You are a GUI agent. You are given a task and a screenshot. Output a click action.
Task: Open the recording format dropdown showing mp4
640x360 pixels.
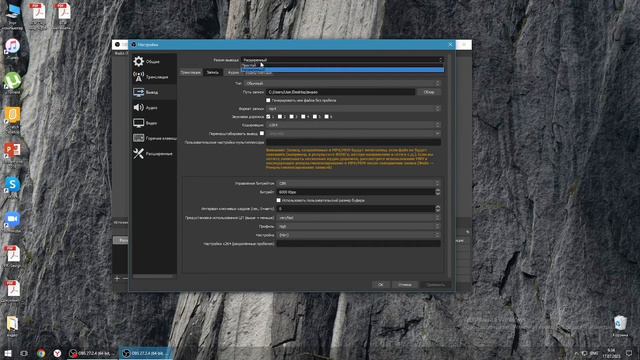click(x=353, y=109)
